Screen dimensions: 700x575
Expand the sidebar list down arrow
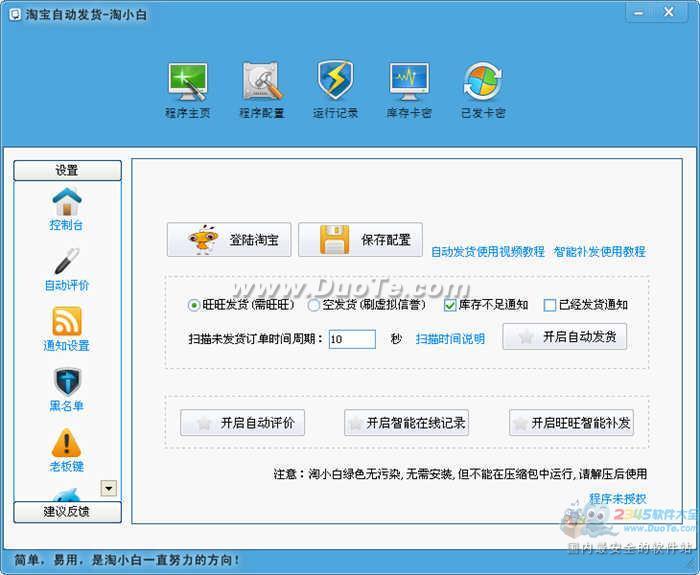pos(109,488)
